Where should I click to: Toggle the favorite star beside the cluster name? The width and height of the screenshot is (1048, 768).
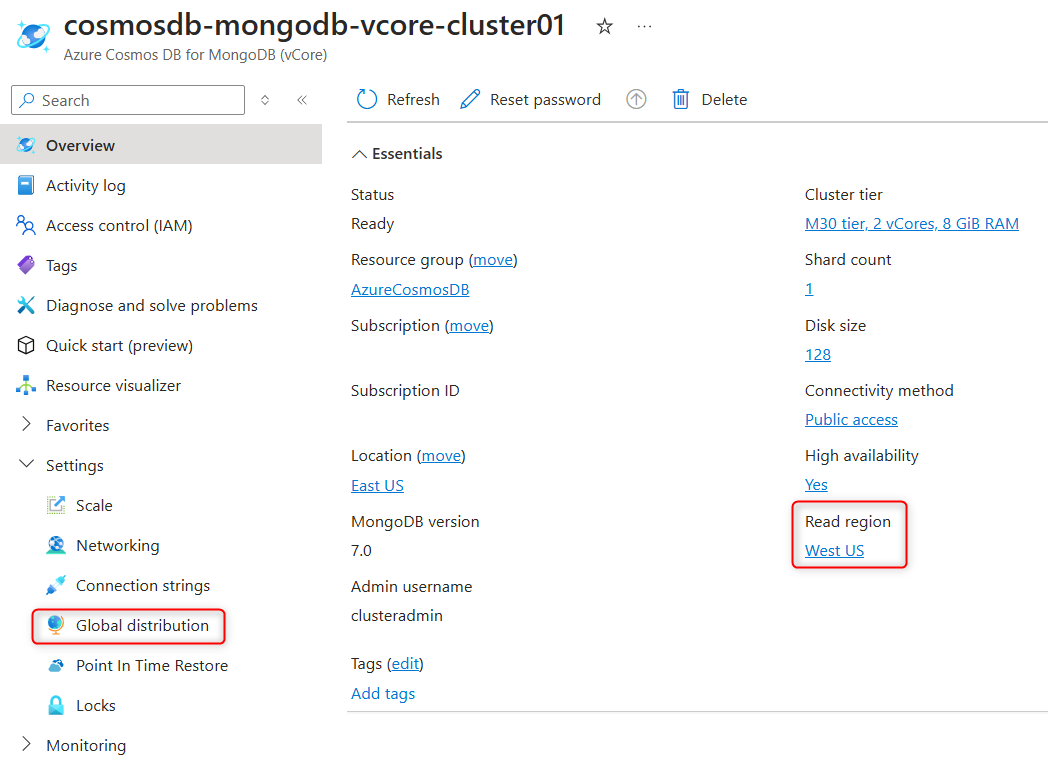[x=604, y=27]
